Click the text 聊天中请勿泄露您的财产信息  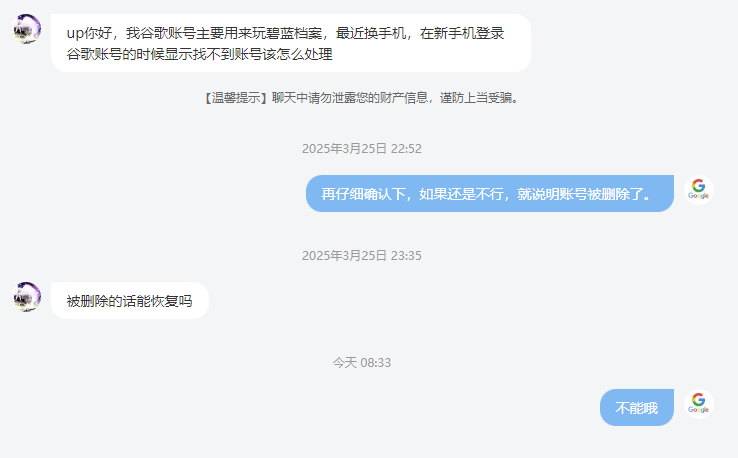click(350, 98)
